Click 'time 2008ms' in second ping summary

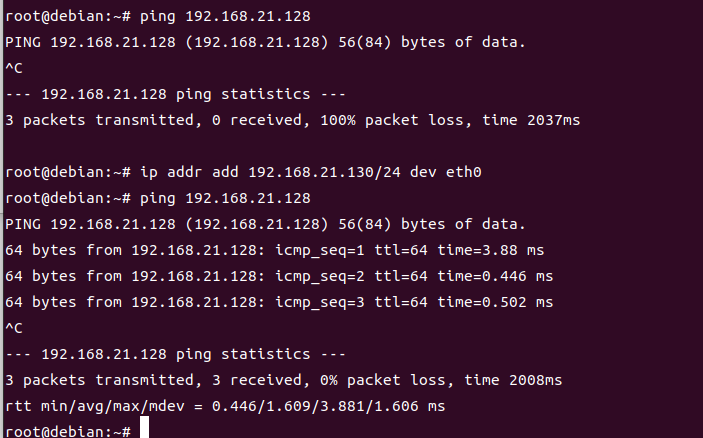coord(513,380)
